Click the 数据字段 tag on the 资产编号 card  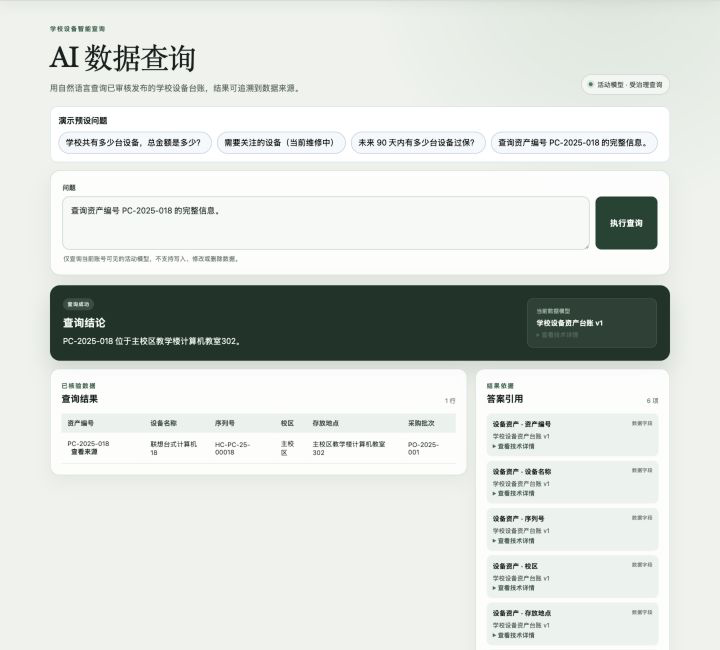642,423
